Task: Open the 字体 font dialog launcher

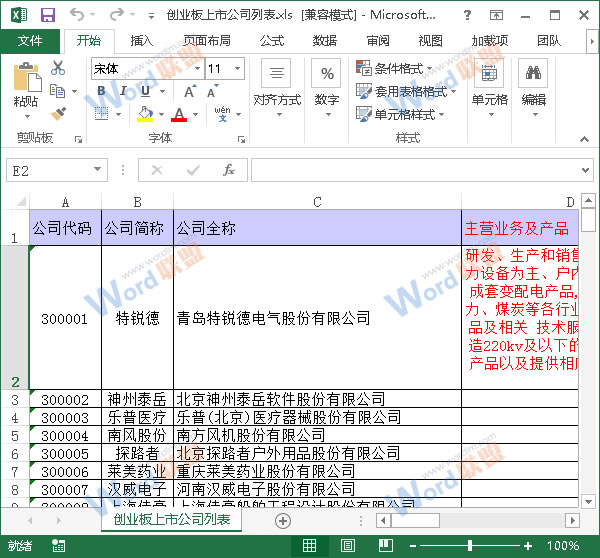Action: pyautogui.click(x=241, y=139)
